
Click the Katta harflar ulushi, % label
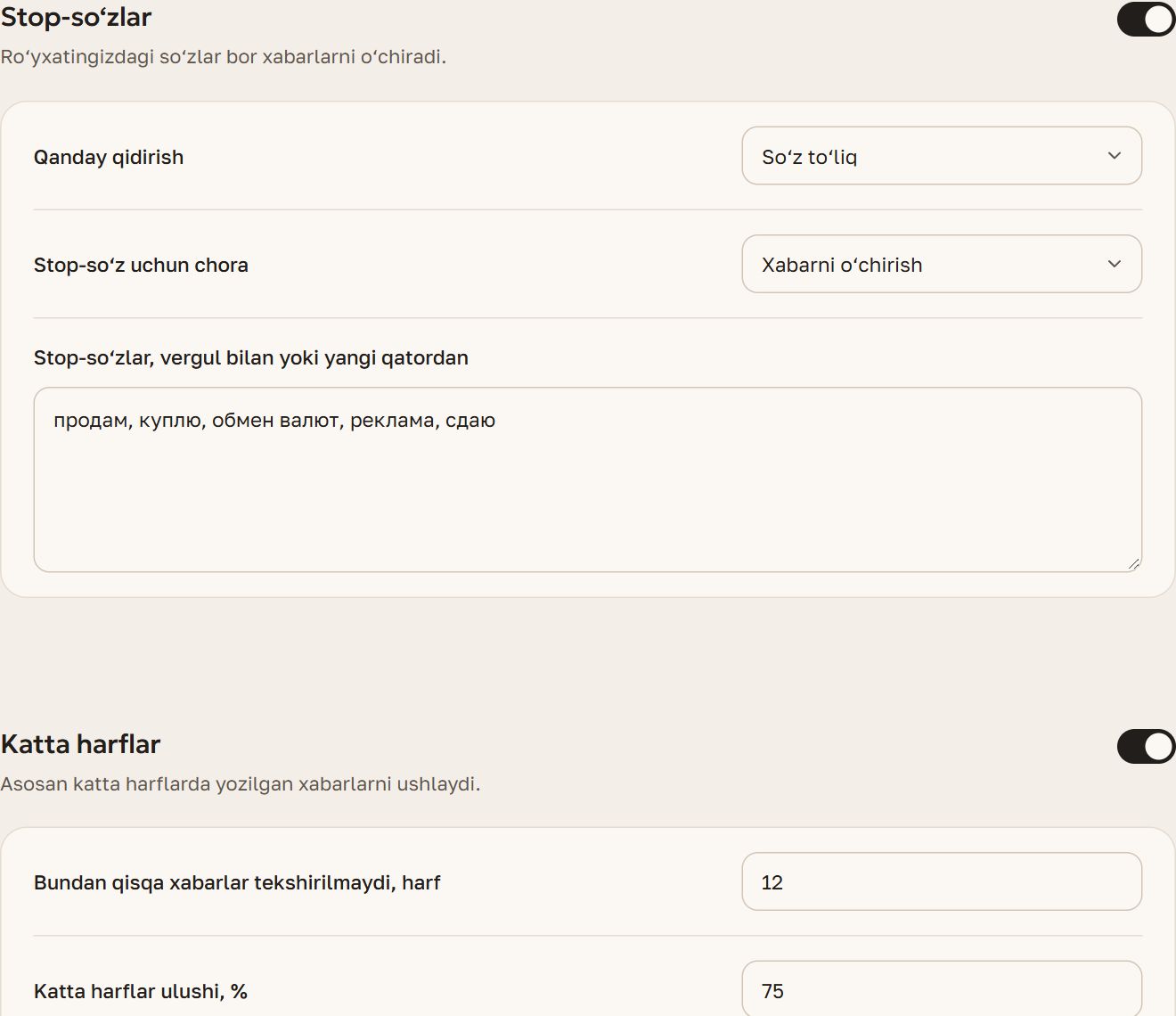(x=141, y=991)
